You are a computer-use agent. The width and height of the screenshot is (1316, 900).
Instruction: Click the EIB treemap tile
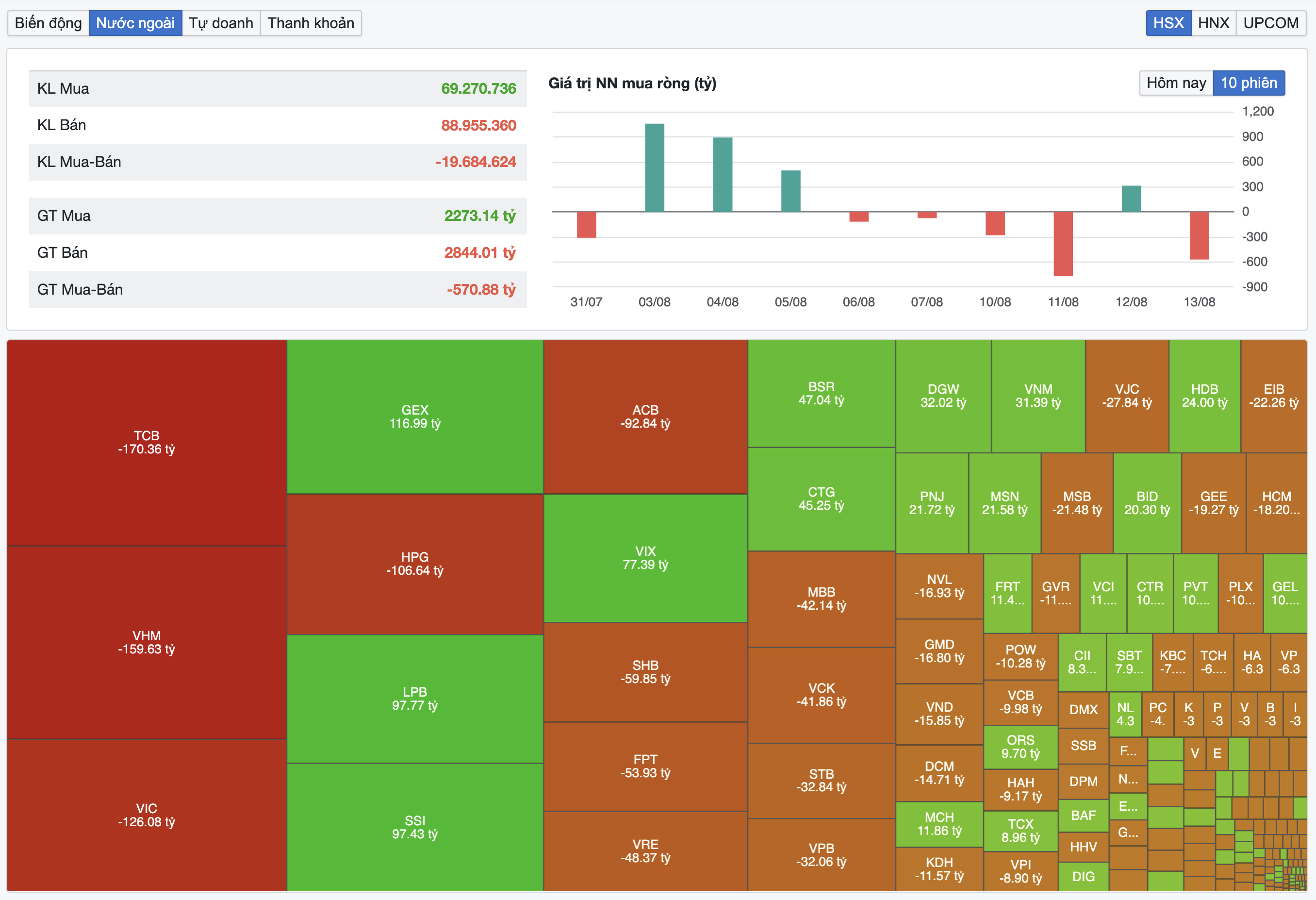tap(1274, 396)
